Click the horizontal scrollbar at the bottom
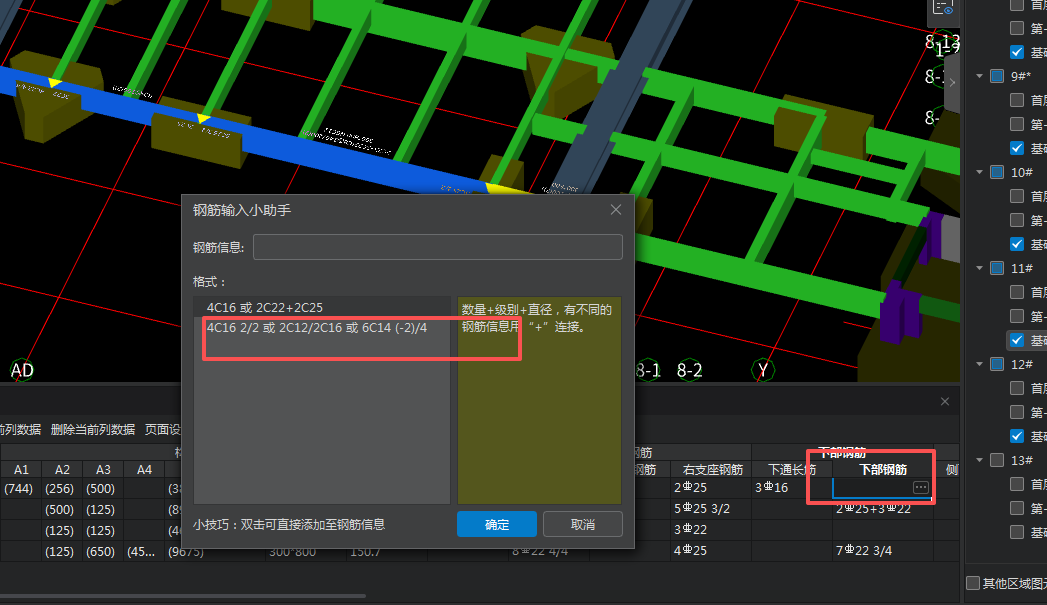 (180, 597)
